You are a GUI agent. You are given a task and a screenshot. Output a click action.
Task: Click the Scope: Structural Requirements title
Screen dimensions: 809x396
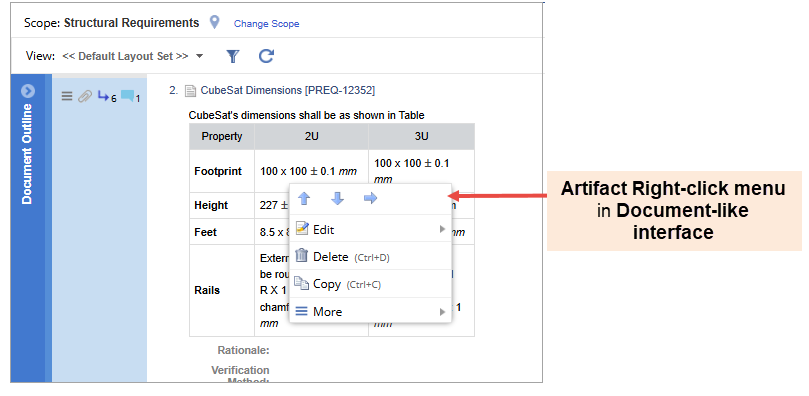click(x=111, y=23)
